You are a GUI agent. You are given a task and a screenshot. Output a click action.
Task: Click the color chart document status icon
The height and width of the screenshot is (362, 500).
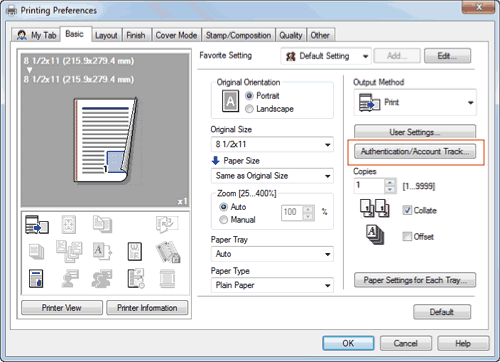[36, 279]
